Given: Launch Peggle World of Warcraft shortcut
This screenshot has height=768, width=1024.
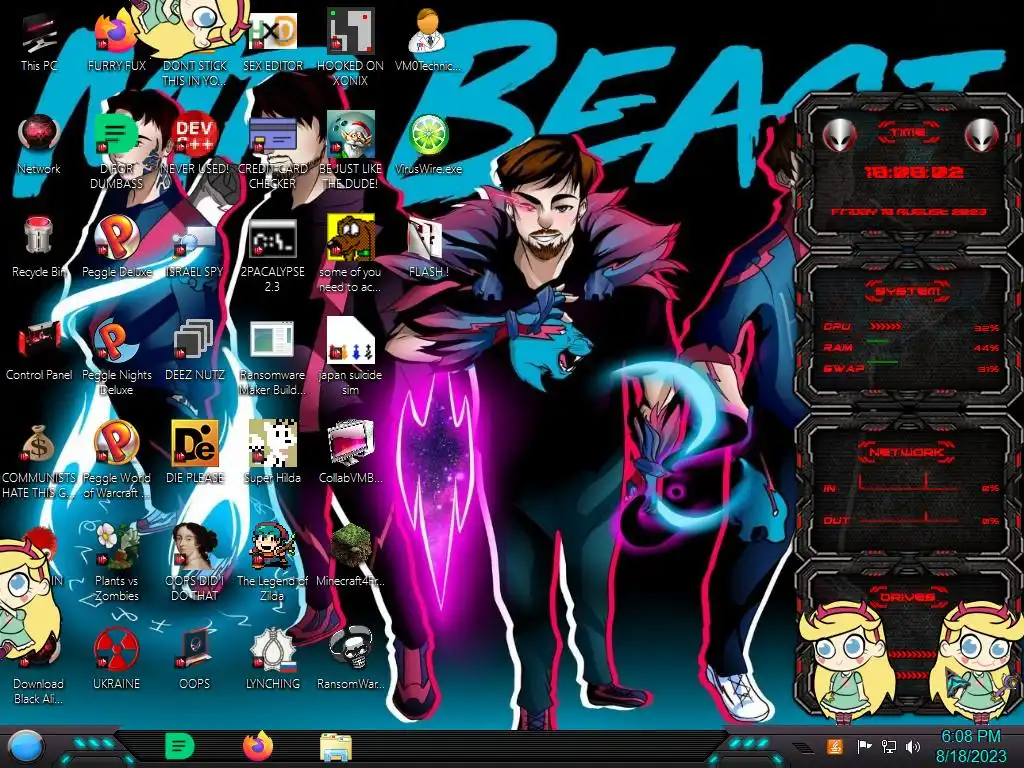Looking at the screenshot, I should click(x=116, y=443).
